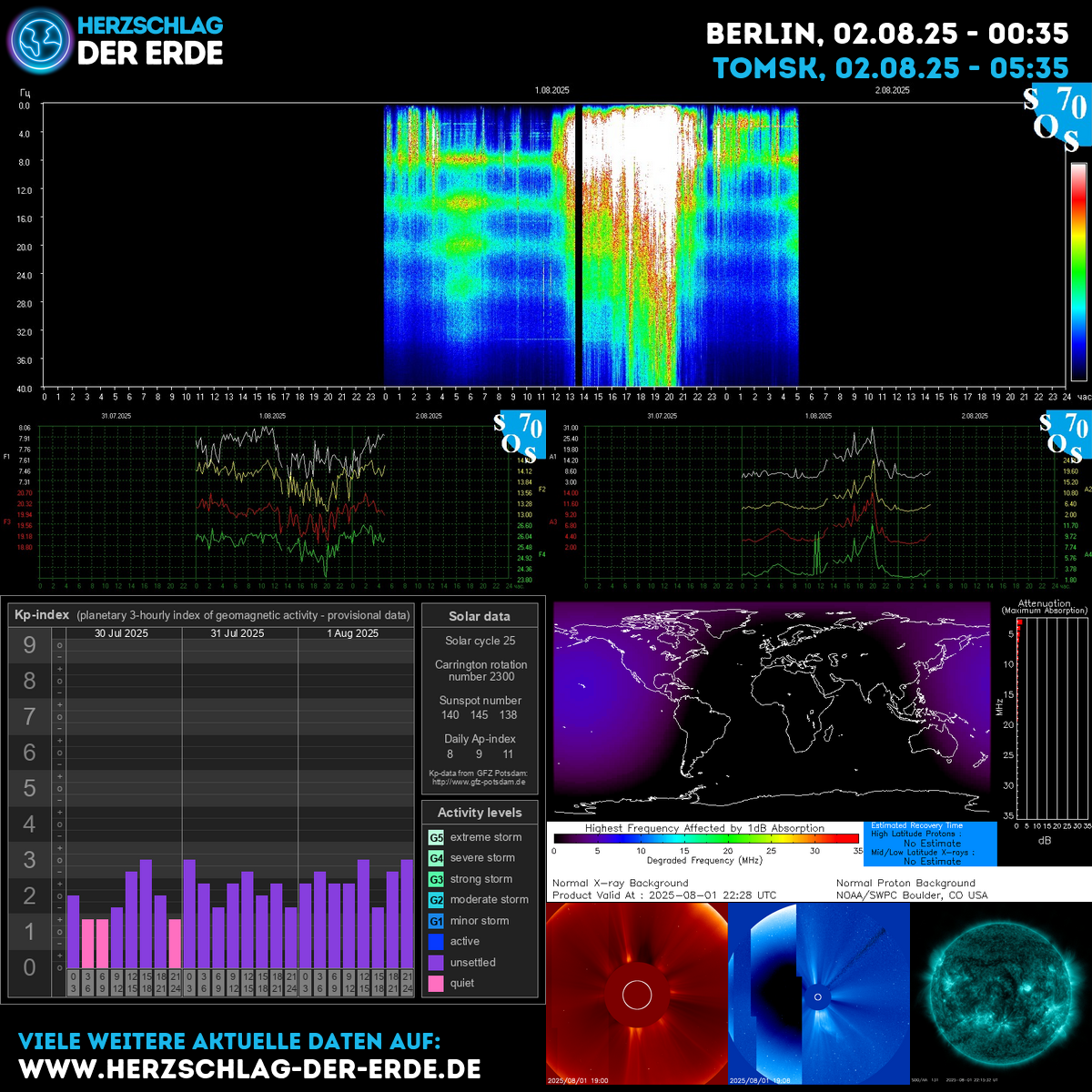The image size is (1092, 1092).
Task: Click the purple 'unsettled' legend swatch
Action: [436, 963]
